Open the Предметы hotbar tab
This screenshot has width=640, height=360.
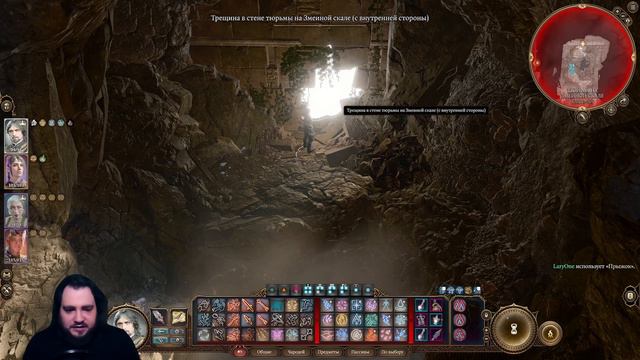click(328, 352)
